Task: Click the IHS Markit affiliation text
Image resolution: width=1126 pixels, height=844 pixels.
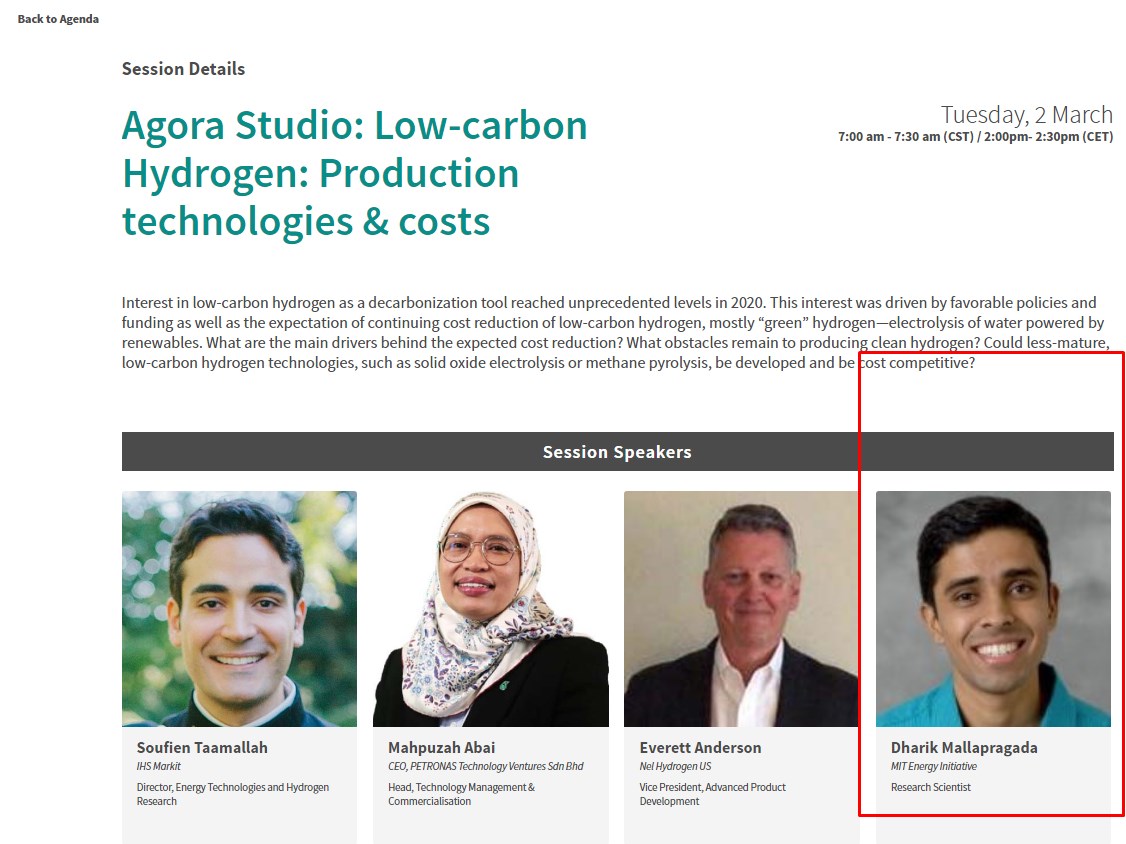Action: tap(159, 766)
